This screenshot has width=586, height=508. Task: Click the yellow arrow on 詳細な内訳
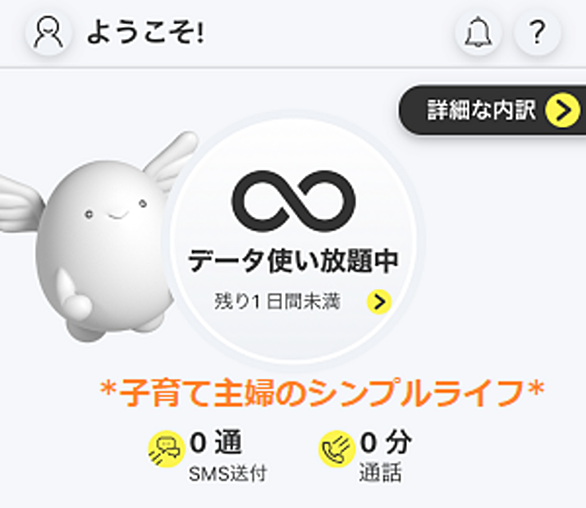[x=562, y=110]
